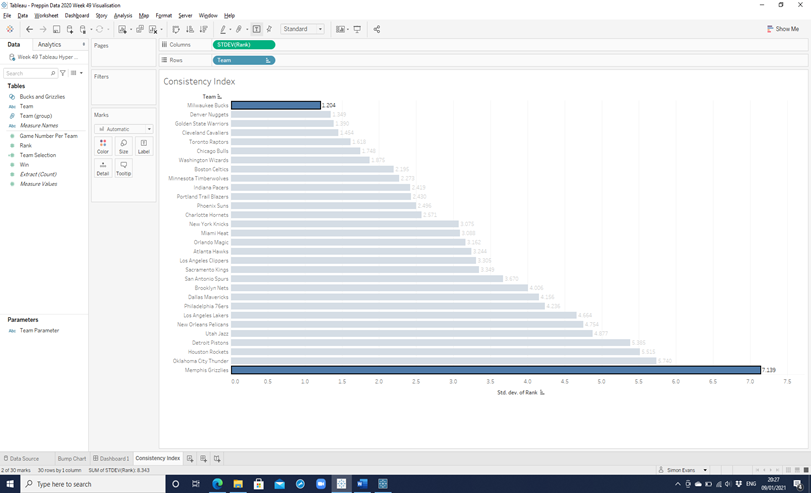Viewport: 811px width, 493px height.
Task: Click the Pause Auto Updates toolbar icon
Action: (x=83, y=29)
